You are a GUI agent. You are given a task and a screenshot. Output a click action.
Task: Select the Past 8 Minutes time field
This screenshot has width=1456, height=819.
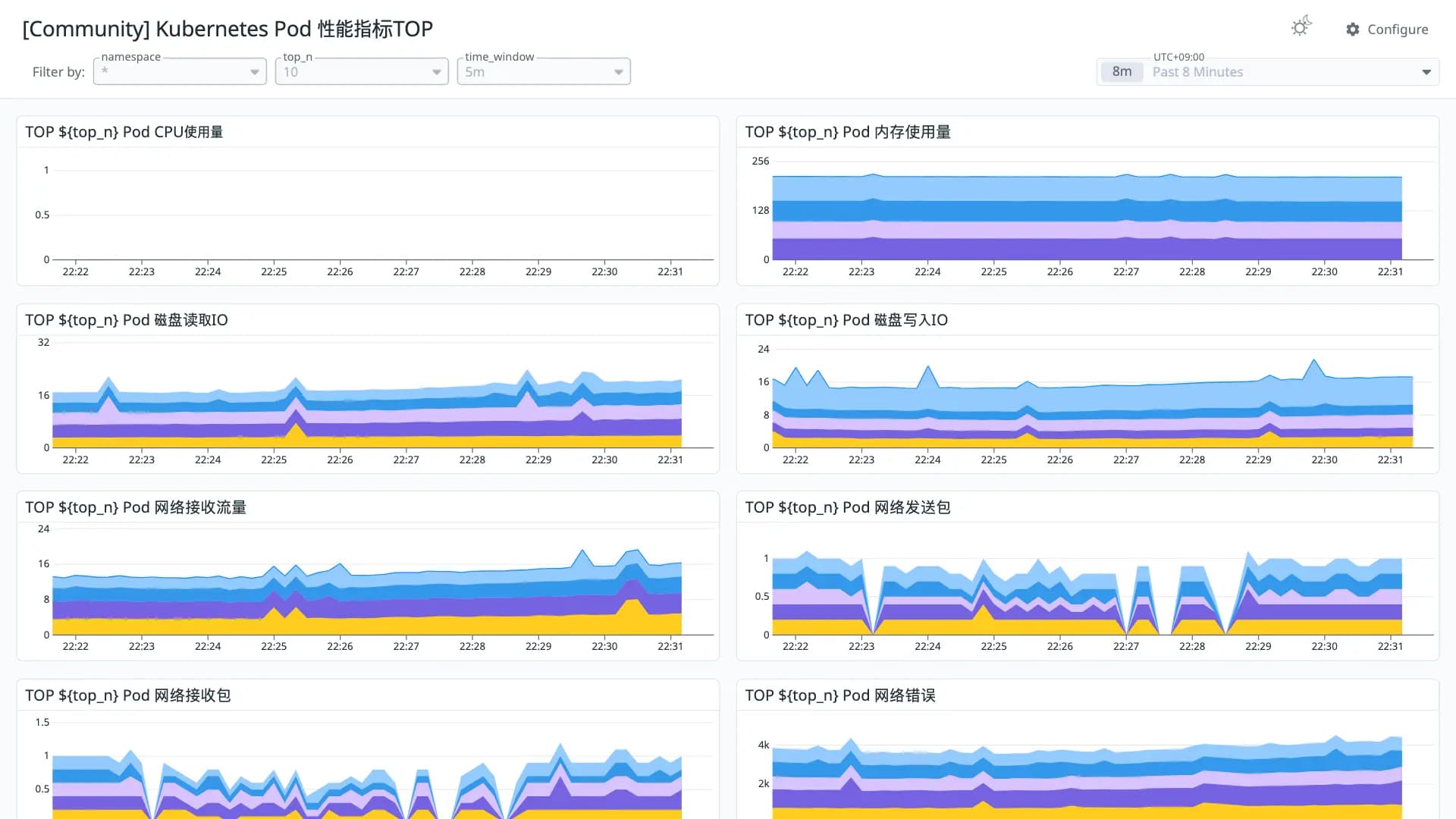[1268, 72]
